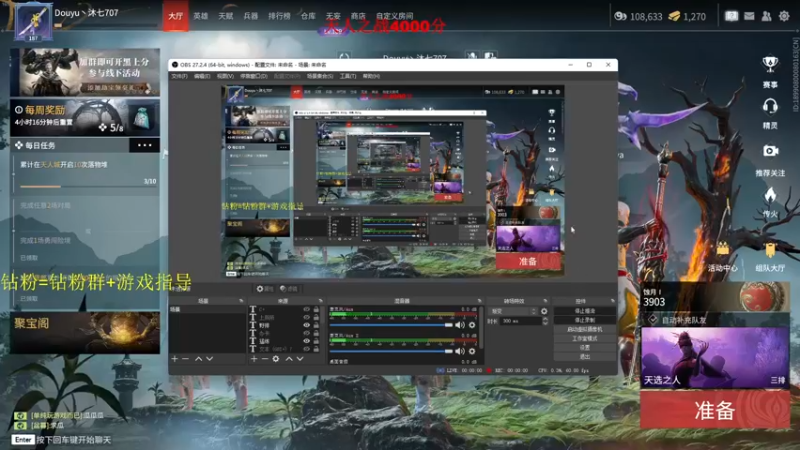800x450 pixels.
Task: Open the 推荐关注 camera icon
Action: click(770, 151)
